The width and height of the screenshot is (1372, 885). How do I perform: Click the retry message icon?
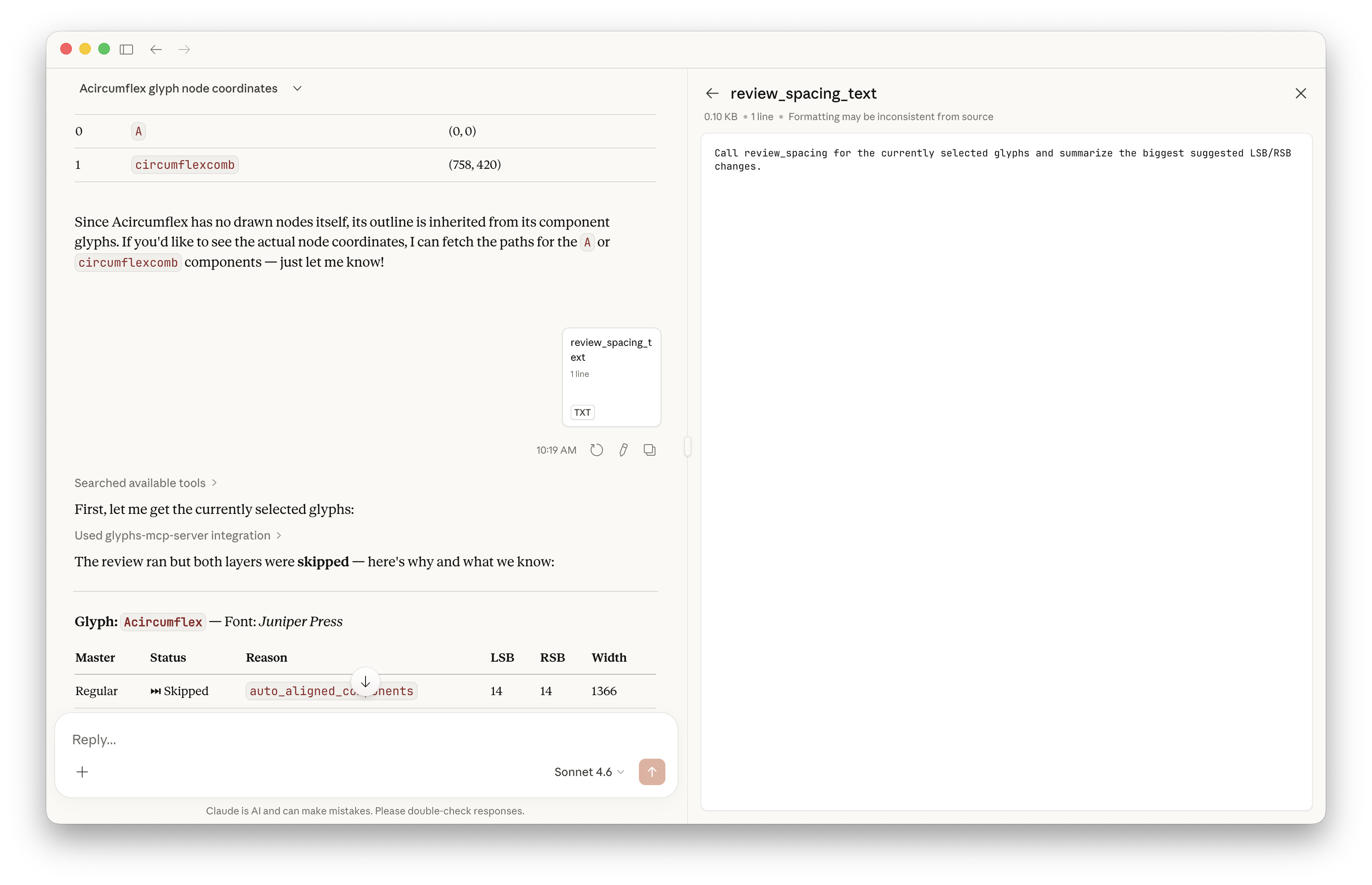click(596, 450)
